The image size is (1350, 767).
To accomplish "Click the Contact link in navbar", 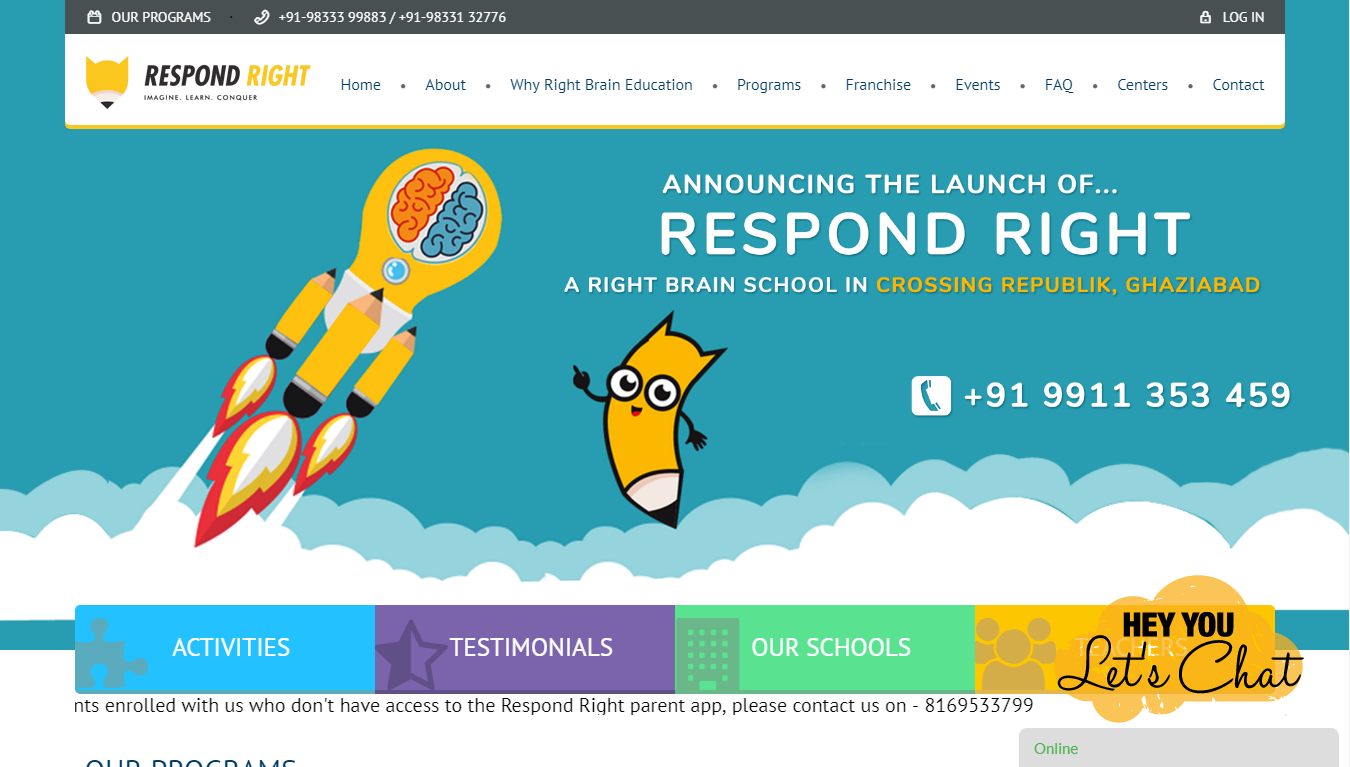I will [1238, 85].
